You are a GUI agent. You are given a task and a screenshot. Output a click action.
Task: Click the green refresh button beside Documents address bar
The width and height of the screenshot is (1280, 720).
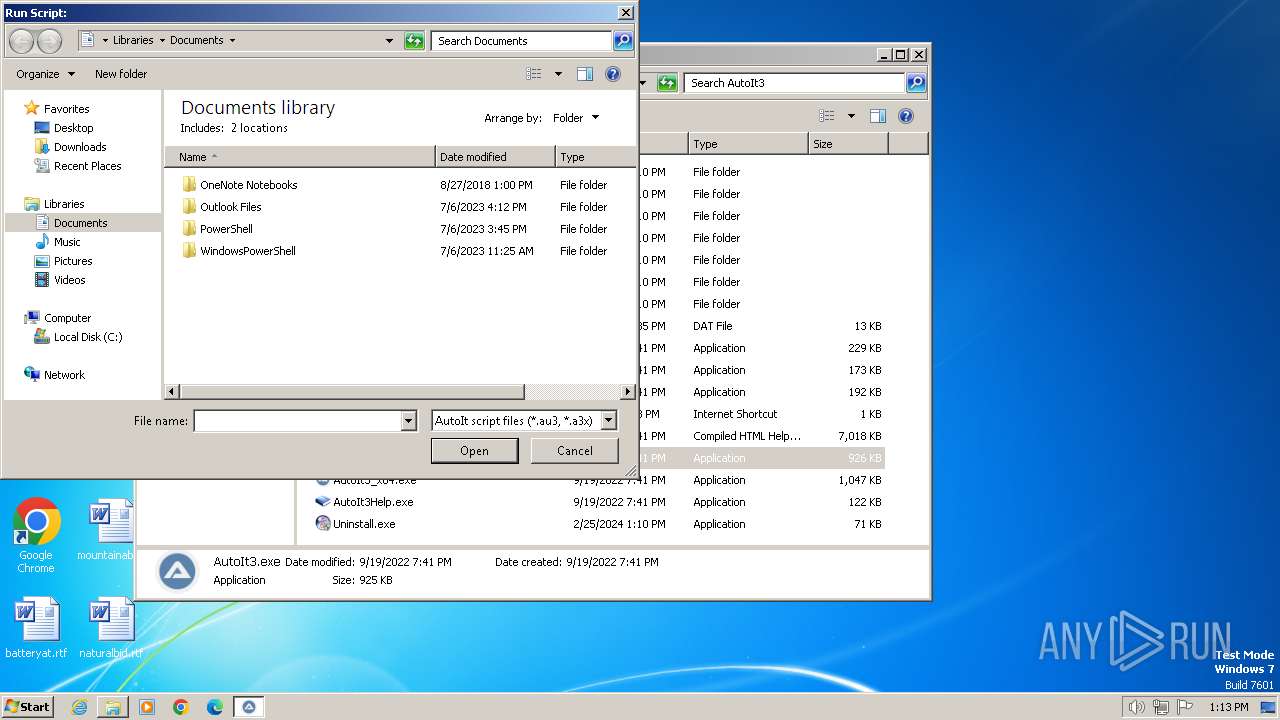coord(414,41)
